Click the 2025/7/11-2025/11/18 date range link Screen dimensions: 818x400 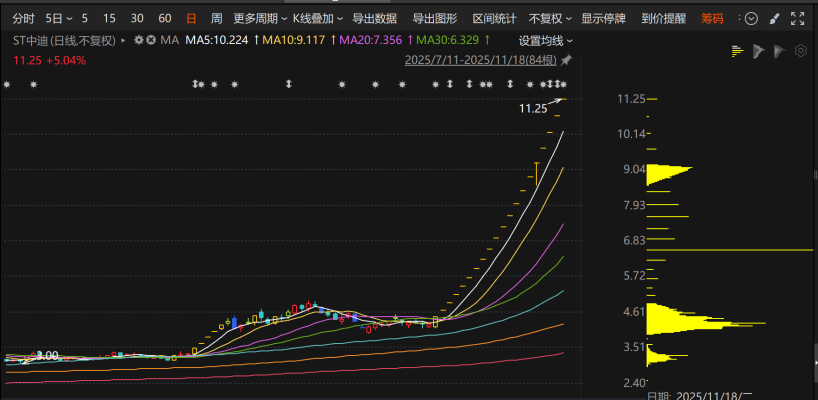point(478,60)
